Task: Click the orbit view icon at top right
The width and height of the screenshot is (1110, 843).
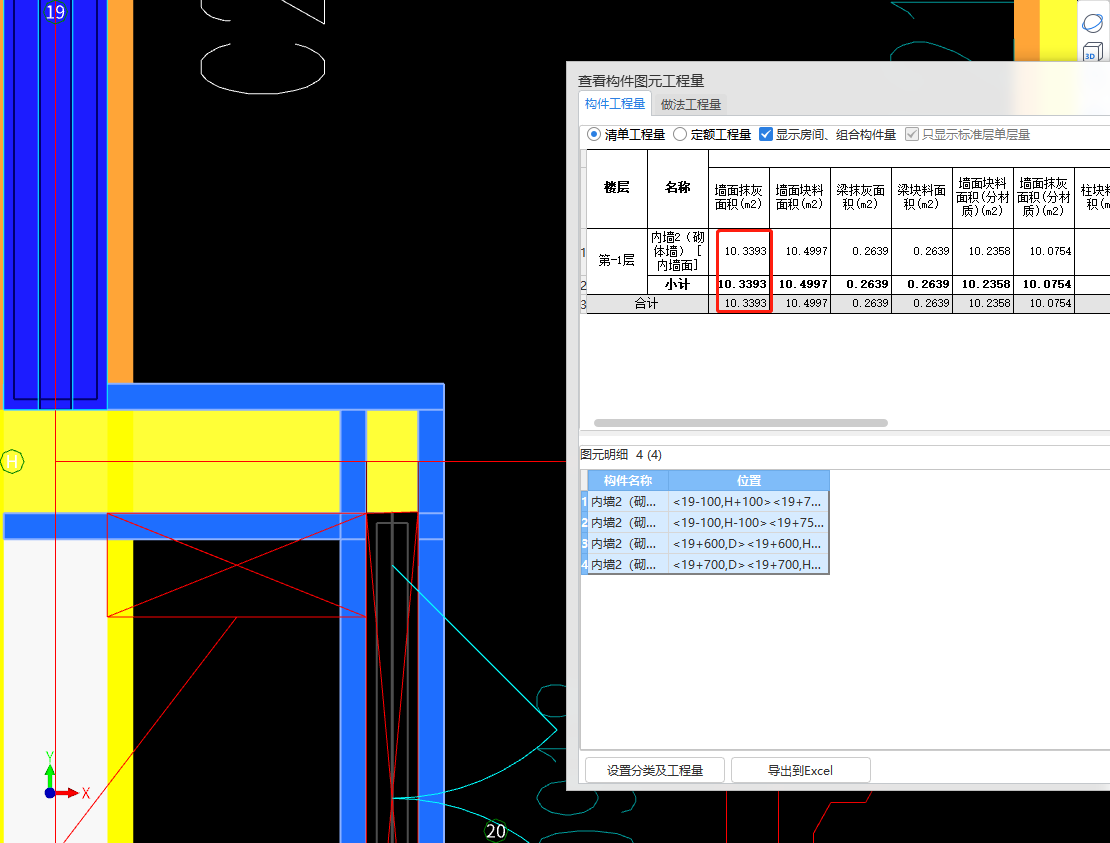Action: 1092,23
